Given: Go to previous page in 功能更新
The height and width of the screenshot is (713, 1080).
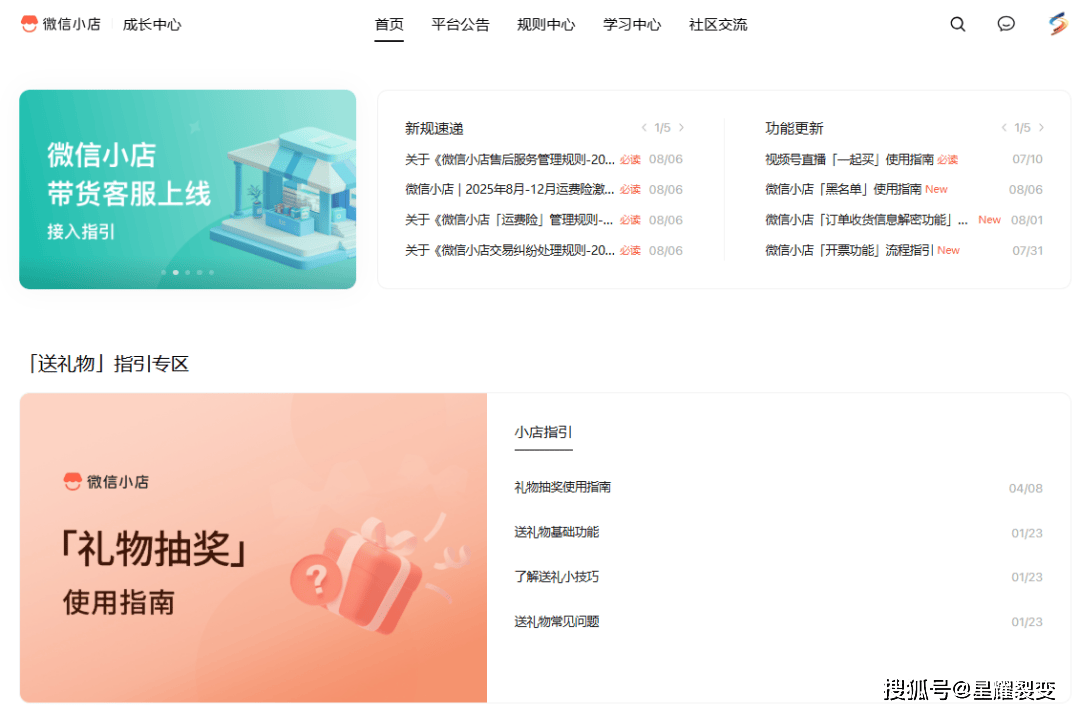Looking at the screenshot, I should click(1004, 127).
